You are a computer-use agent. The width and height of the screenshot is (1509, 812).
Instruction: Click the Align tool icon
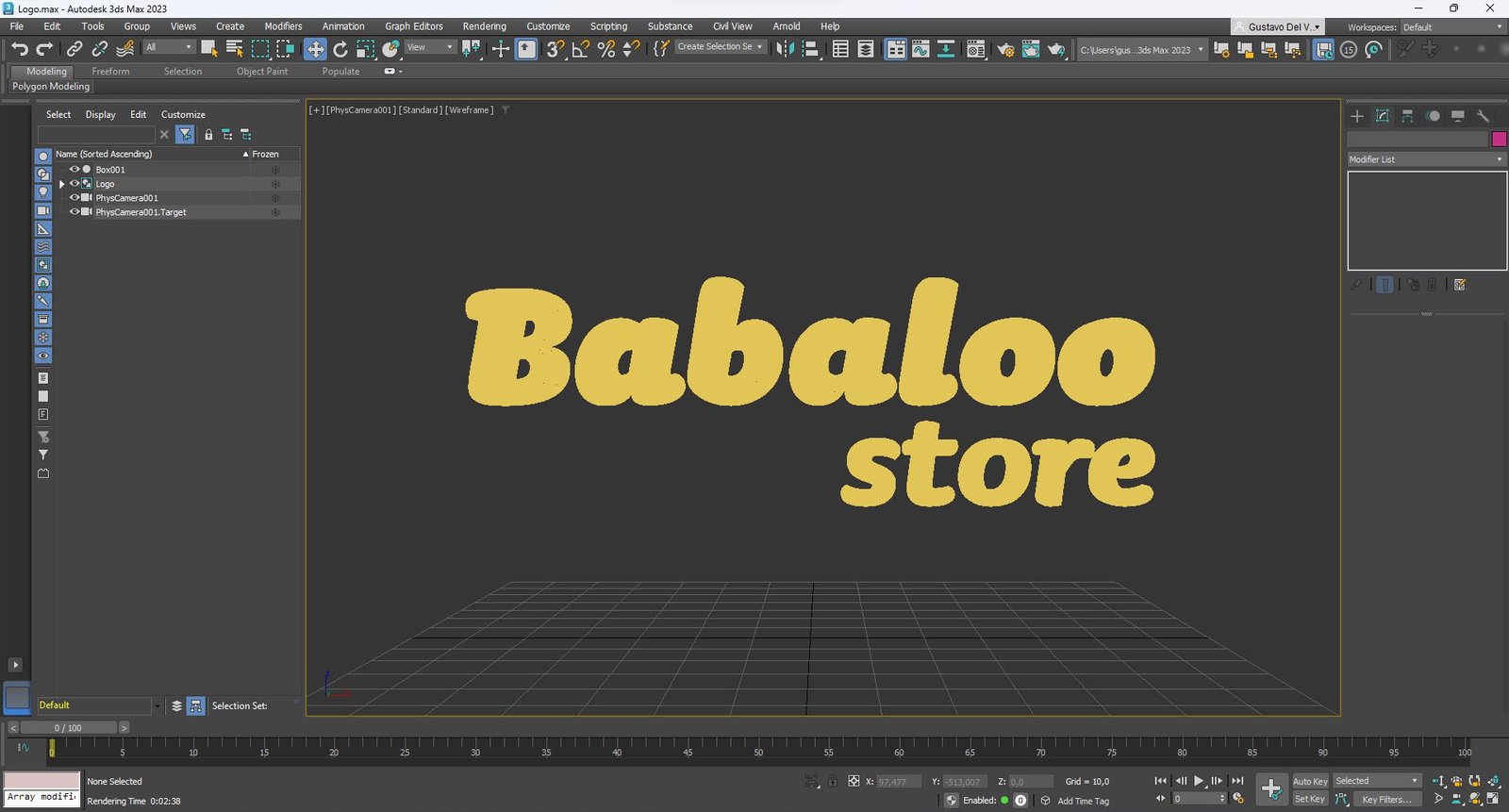click(810, 48)
